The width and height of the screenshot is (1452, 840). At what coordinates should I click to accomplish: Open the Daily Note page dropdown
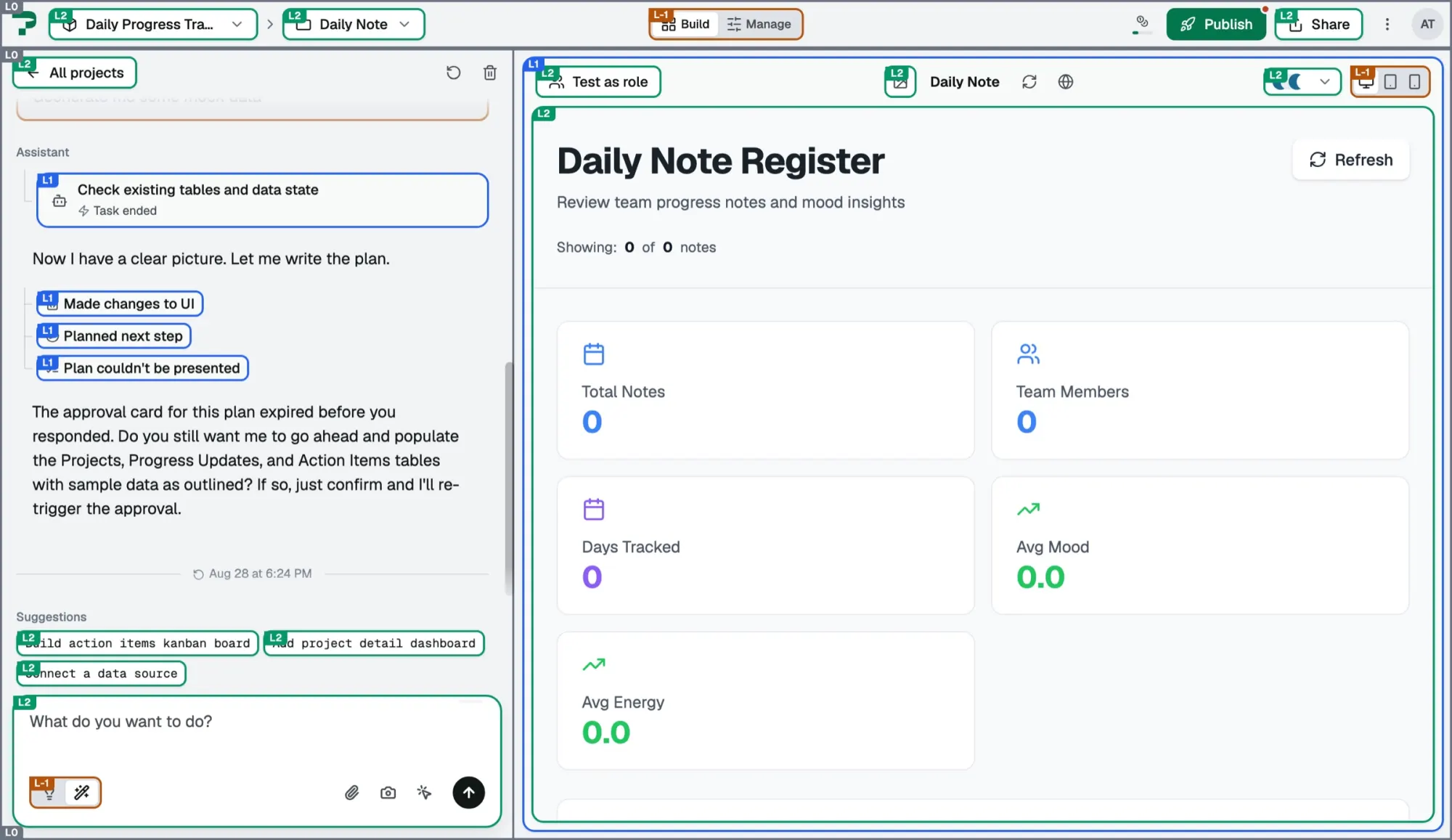pyautogui.click(x=354, y=24)
